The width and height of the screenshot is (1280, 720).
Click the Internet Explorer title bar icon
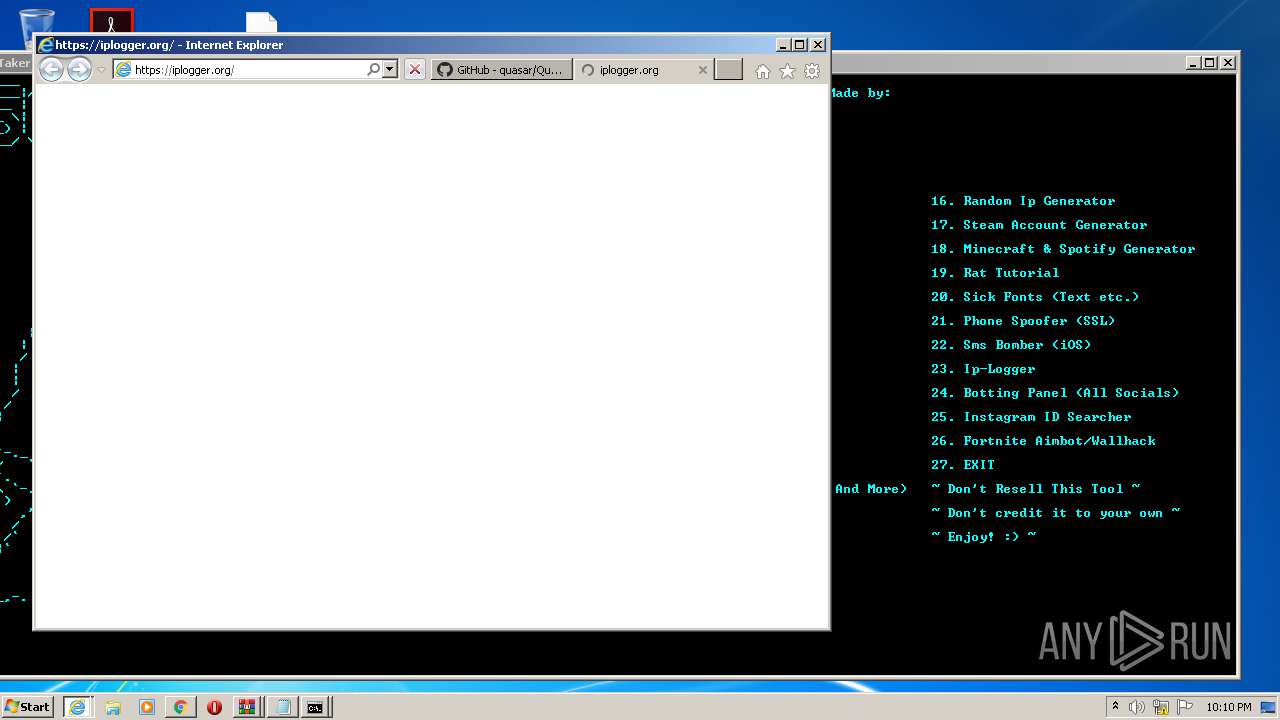[45, 44]
